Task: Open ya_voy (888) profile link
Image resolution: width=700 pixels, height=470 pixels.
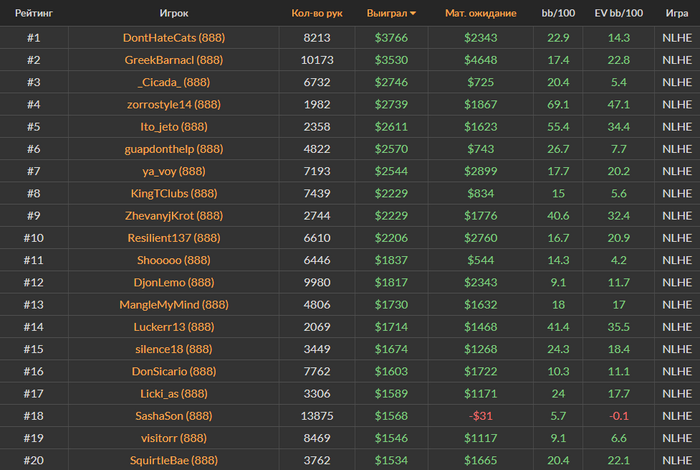Action: coord(174,171)
